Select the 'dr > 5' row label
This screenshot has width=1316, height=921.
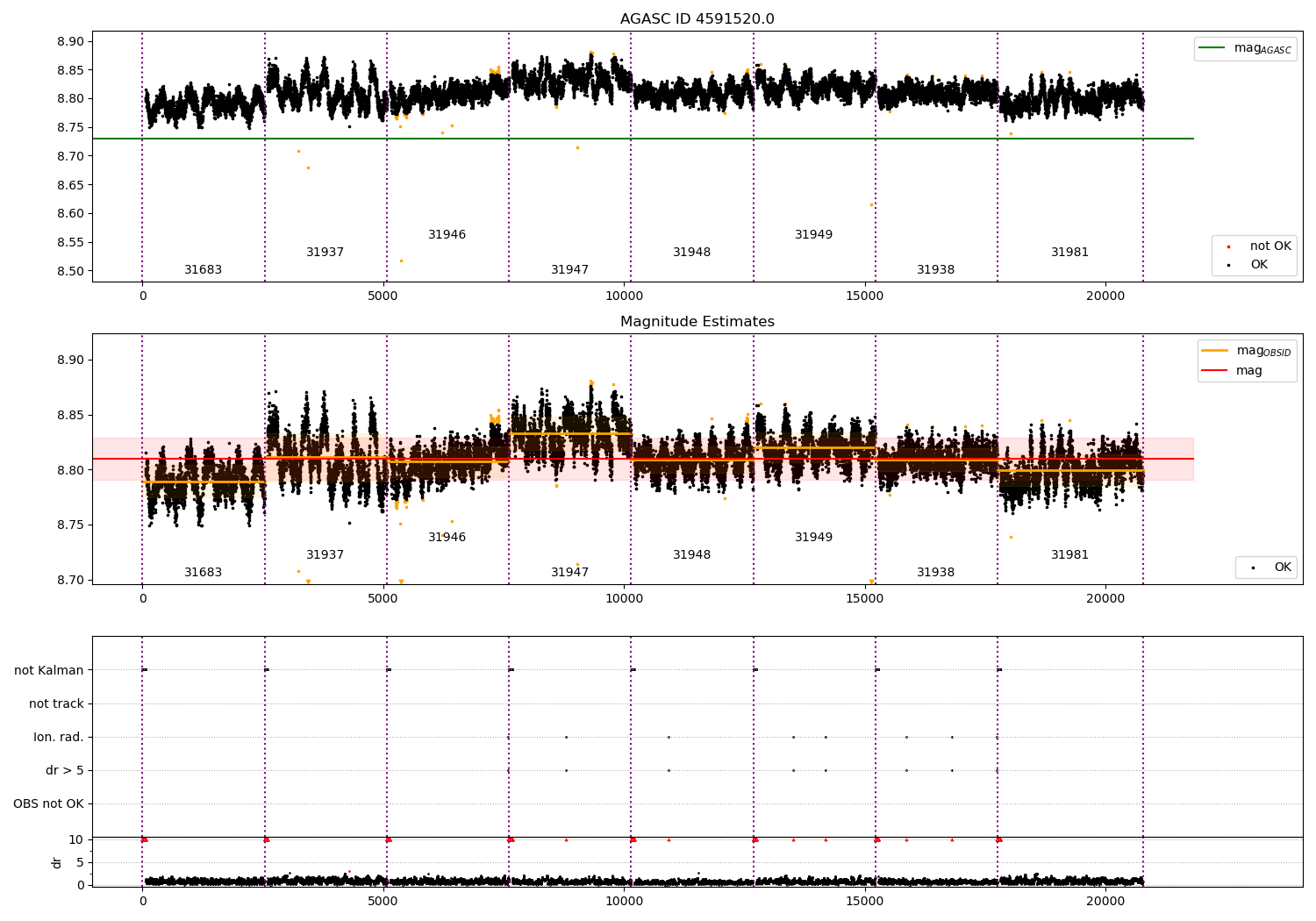click(65, 770)
